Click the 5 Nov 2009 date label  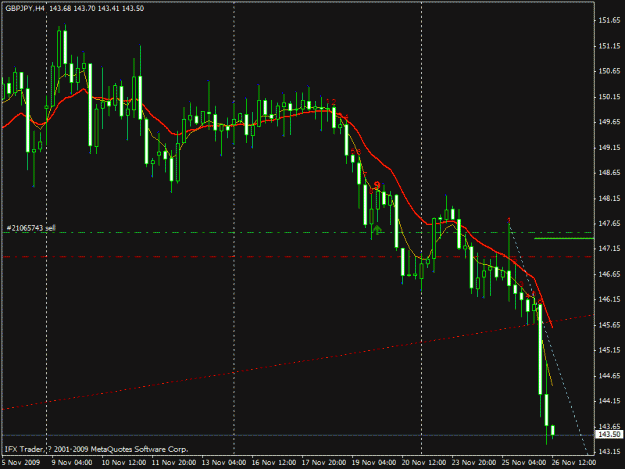[x=22, y=462]
